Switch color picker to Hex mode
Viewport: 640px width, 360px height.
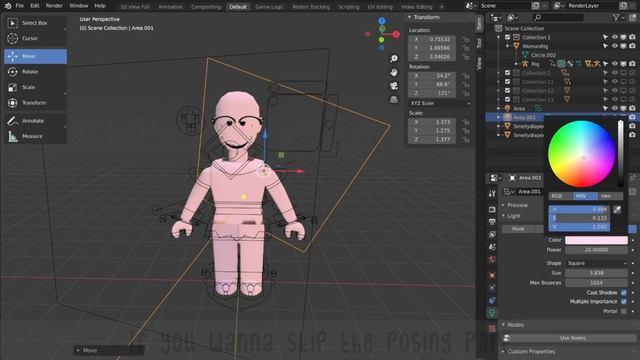coord(606,196)
